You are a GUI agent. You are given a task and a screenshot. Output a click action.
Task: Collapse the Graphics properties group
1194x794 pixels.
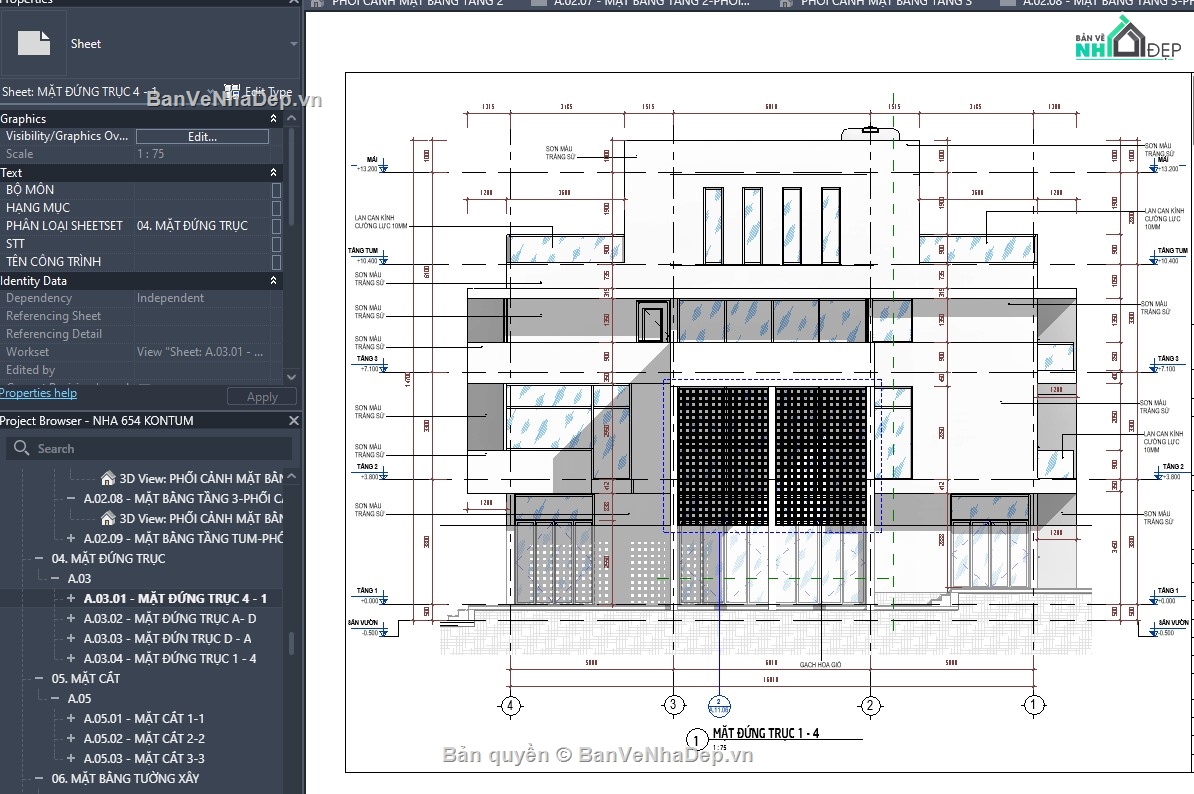pos(273,119)
